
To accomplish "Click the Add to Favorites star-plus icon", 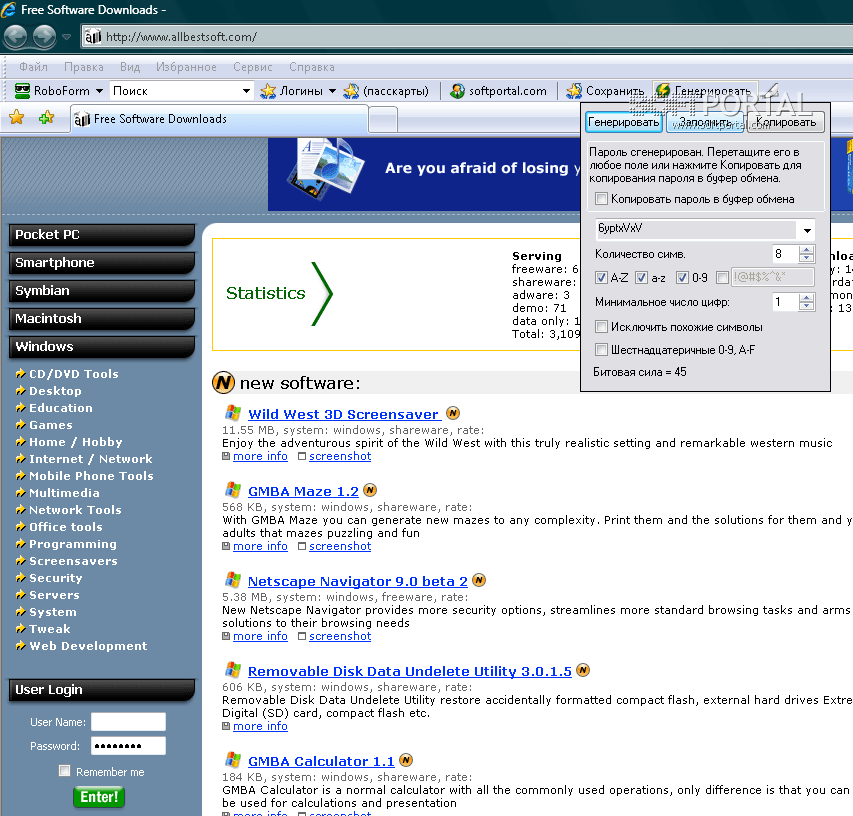I will [47, 117].
